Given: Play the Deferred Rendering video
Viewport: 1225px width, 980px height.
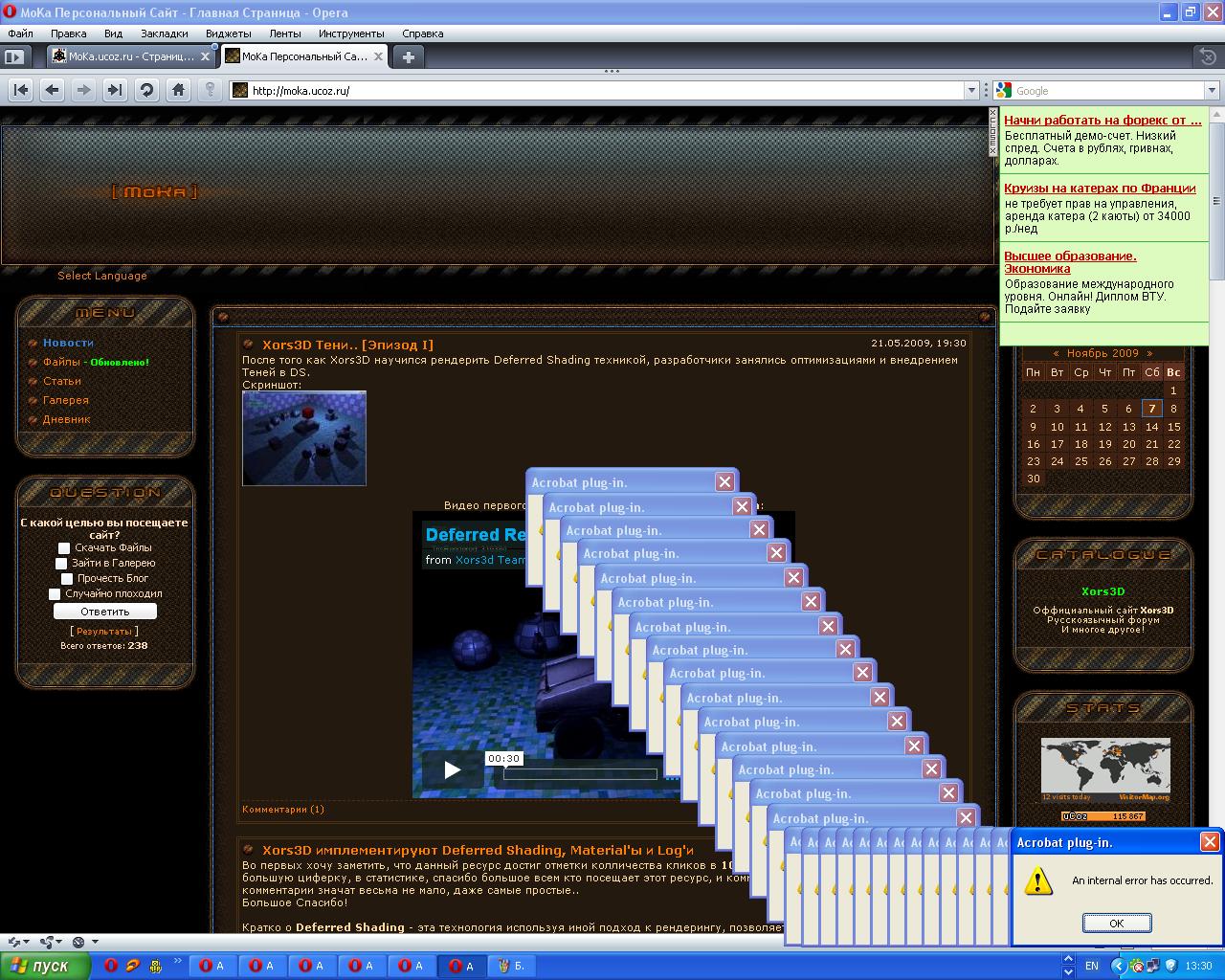Looking at the screenshot, I should [452, 769].
